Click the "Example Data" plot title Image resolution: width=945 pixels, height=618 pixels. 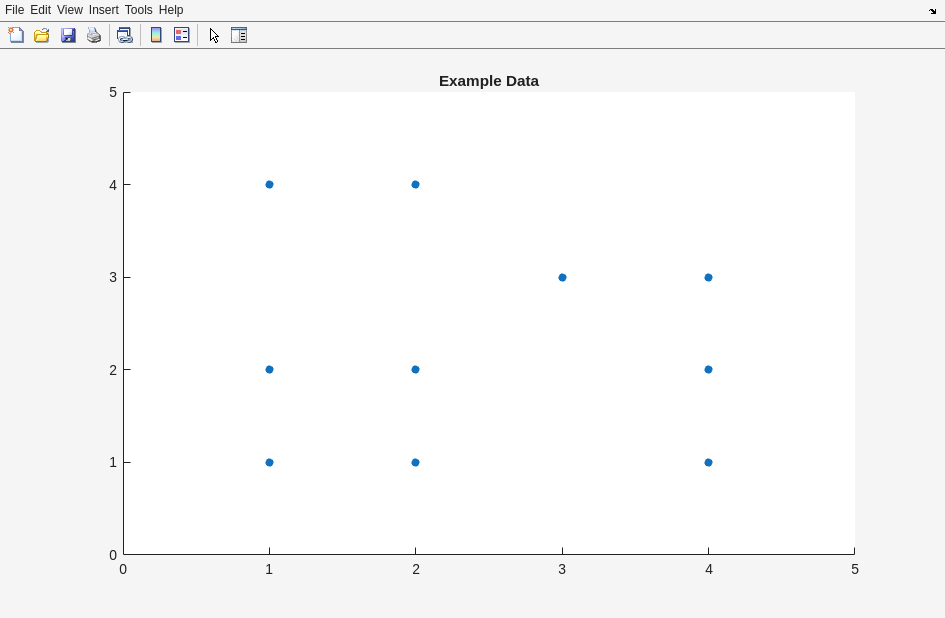(x=488, y=81)
